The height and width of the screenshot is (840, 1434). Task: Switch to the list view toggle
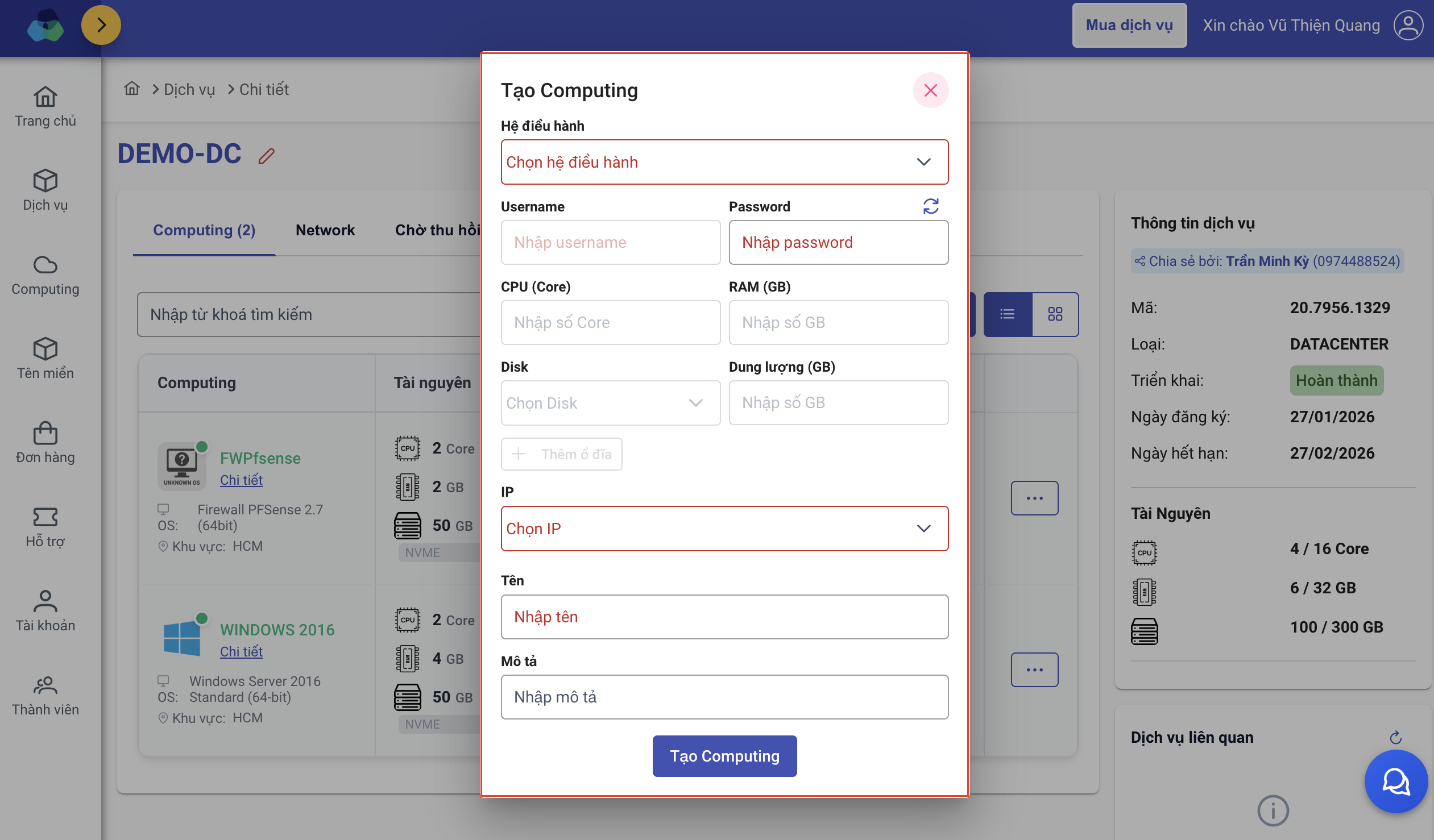[x=1007, y=314]
